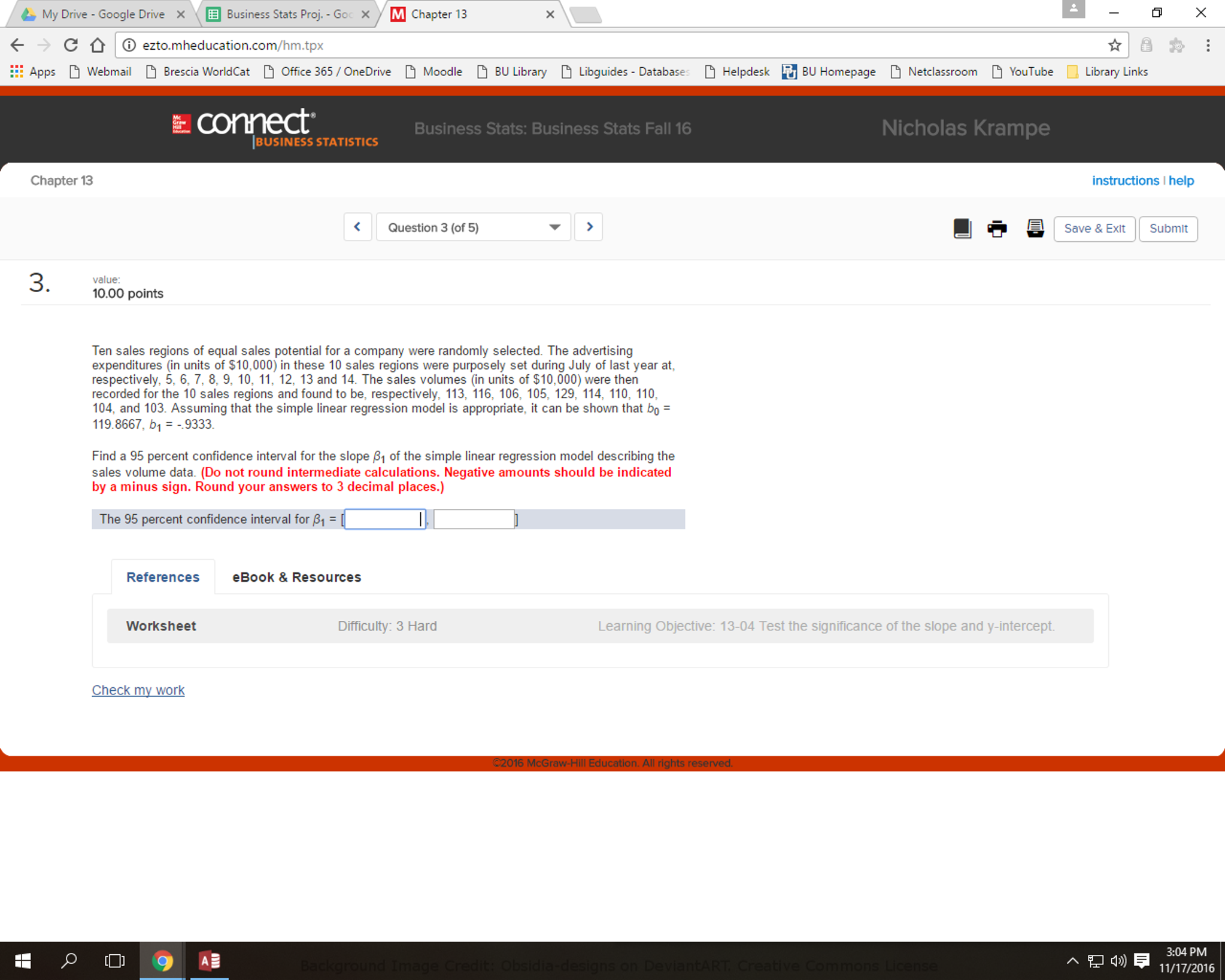Switch to My Drive - Google Drive tab
1225x980 pixels.
click(x=102, y=14)
